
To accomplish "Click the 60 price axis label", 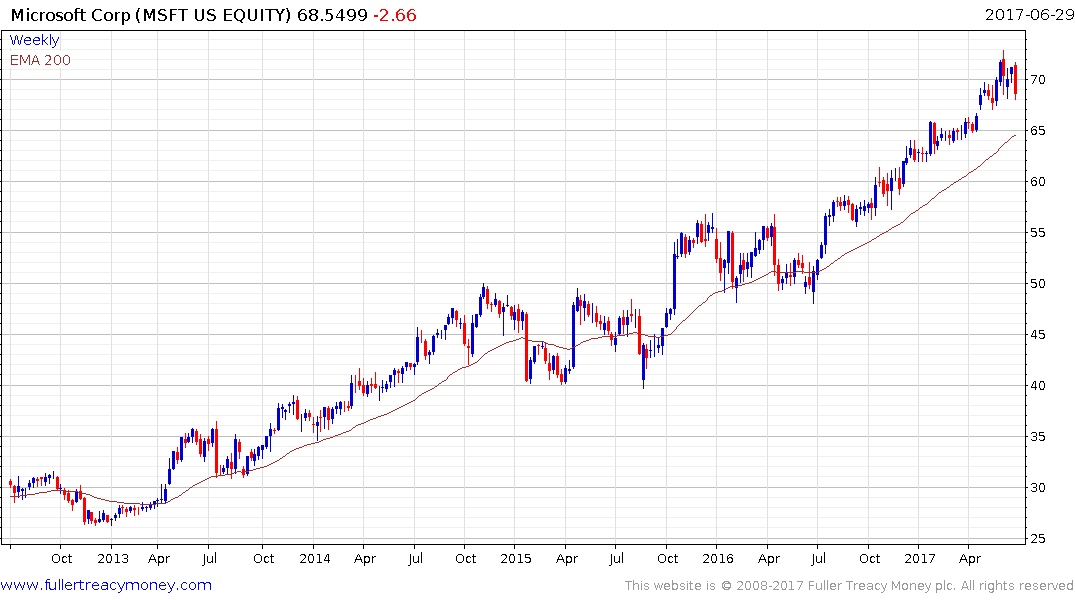I will [1038, 182].
